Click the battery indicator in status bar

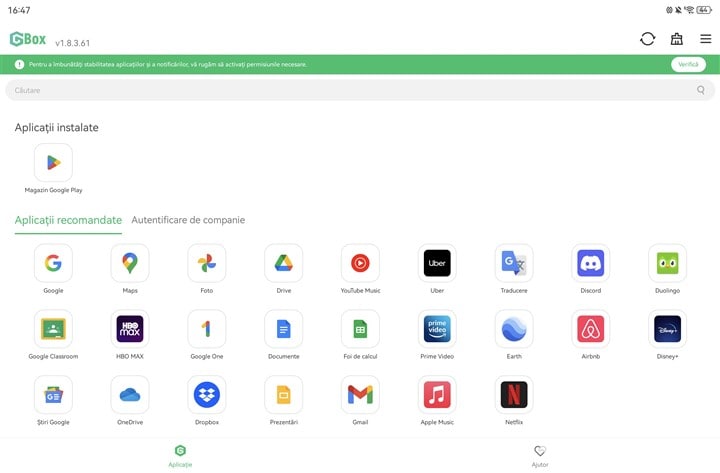[704, 10]
